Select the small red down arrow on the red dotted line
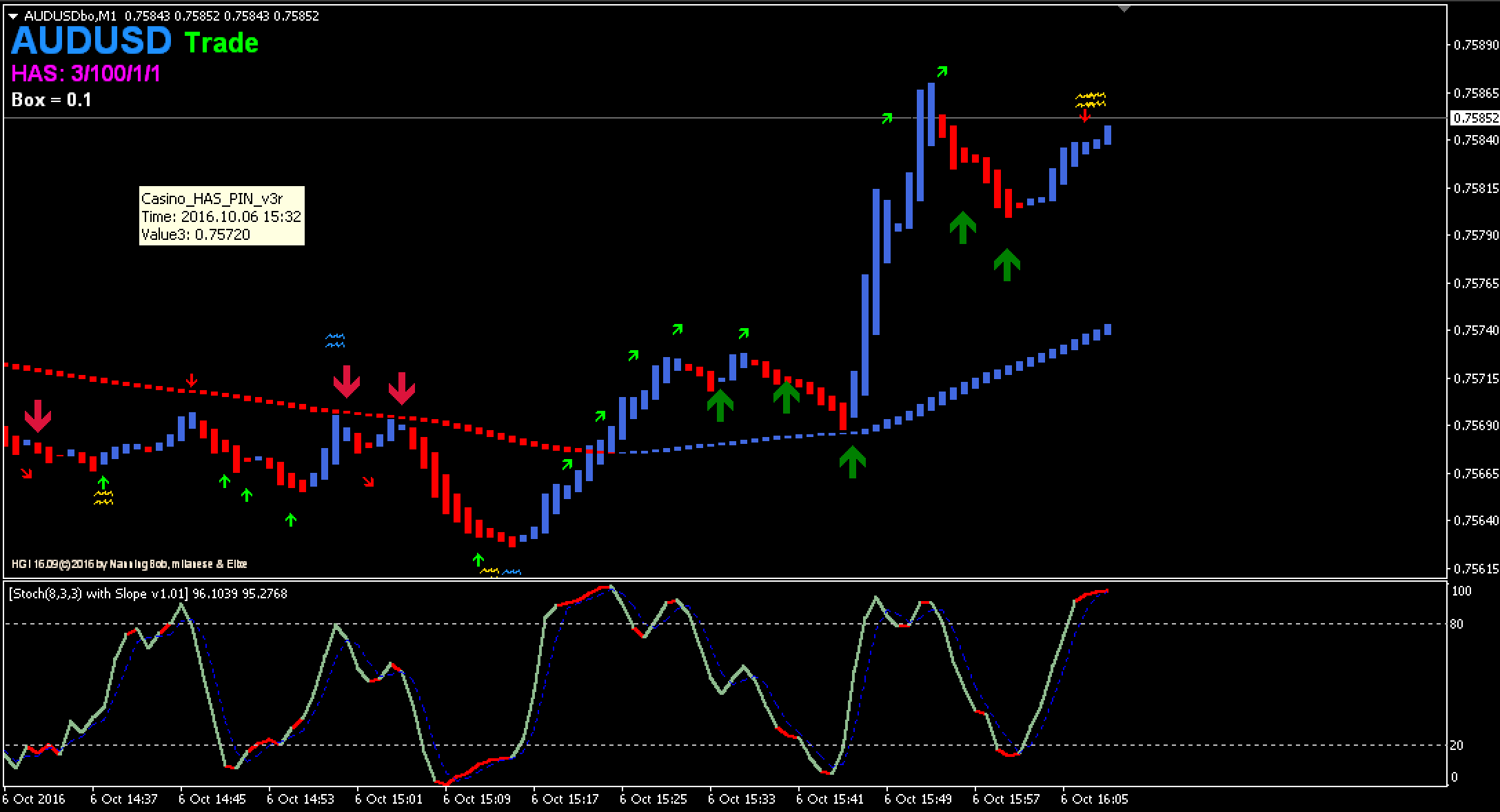This screenshot has width=1500, height=812. (192, 380)
